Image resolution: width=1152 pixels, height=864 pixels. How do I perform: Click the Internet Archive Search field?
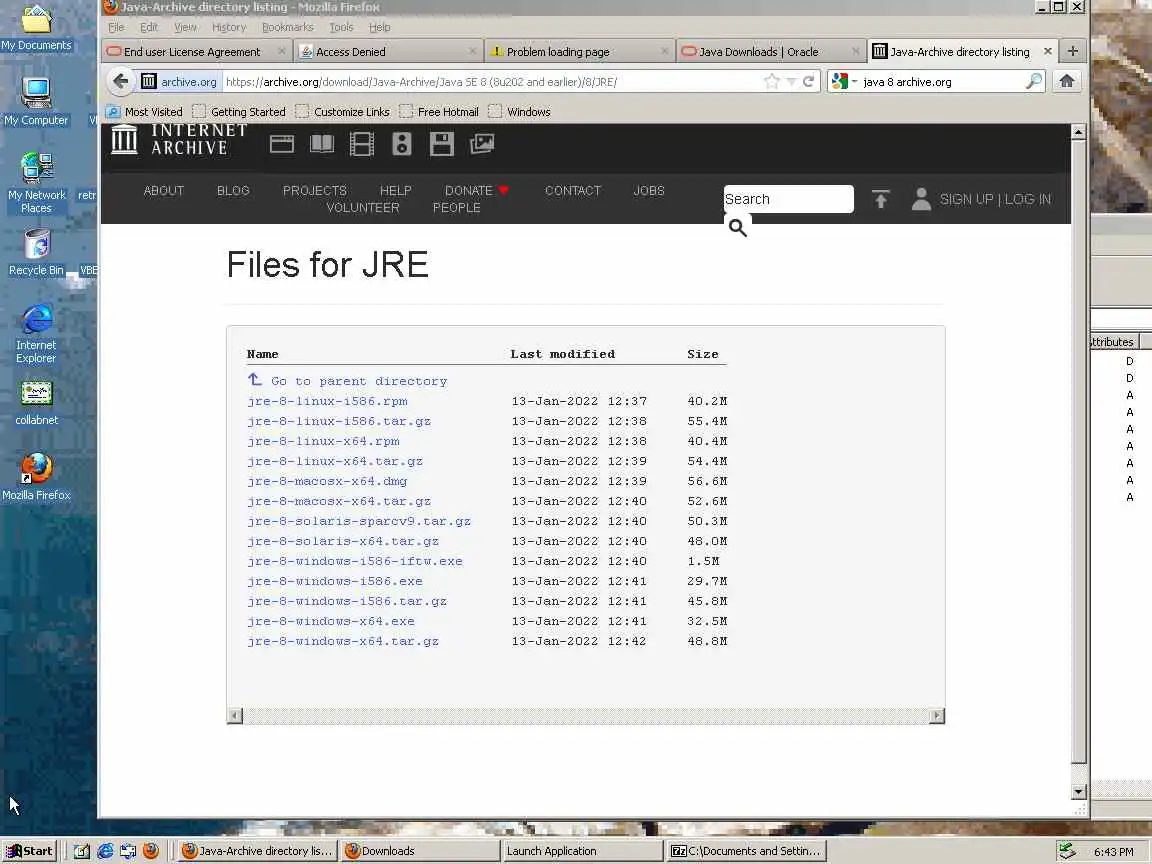[788, 199]
